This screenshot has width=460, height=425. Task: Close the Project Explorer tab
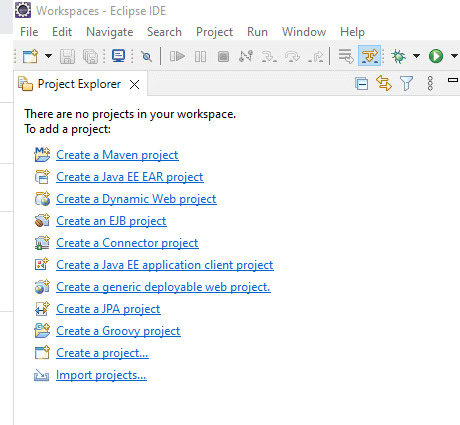pos(135,85)
